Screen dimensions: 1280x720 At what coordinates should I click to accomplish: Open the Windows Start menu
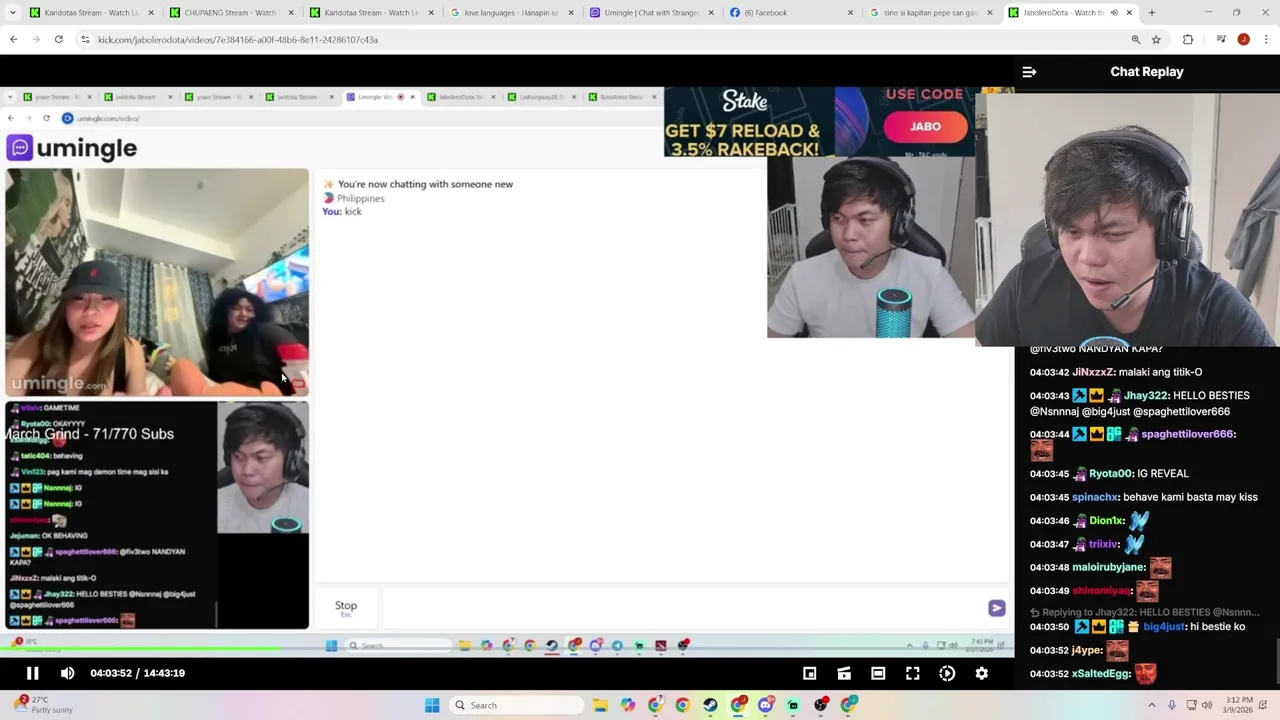coord(432,705)
